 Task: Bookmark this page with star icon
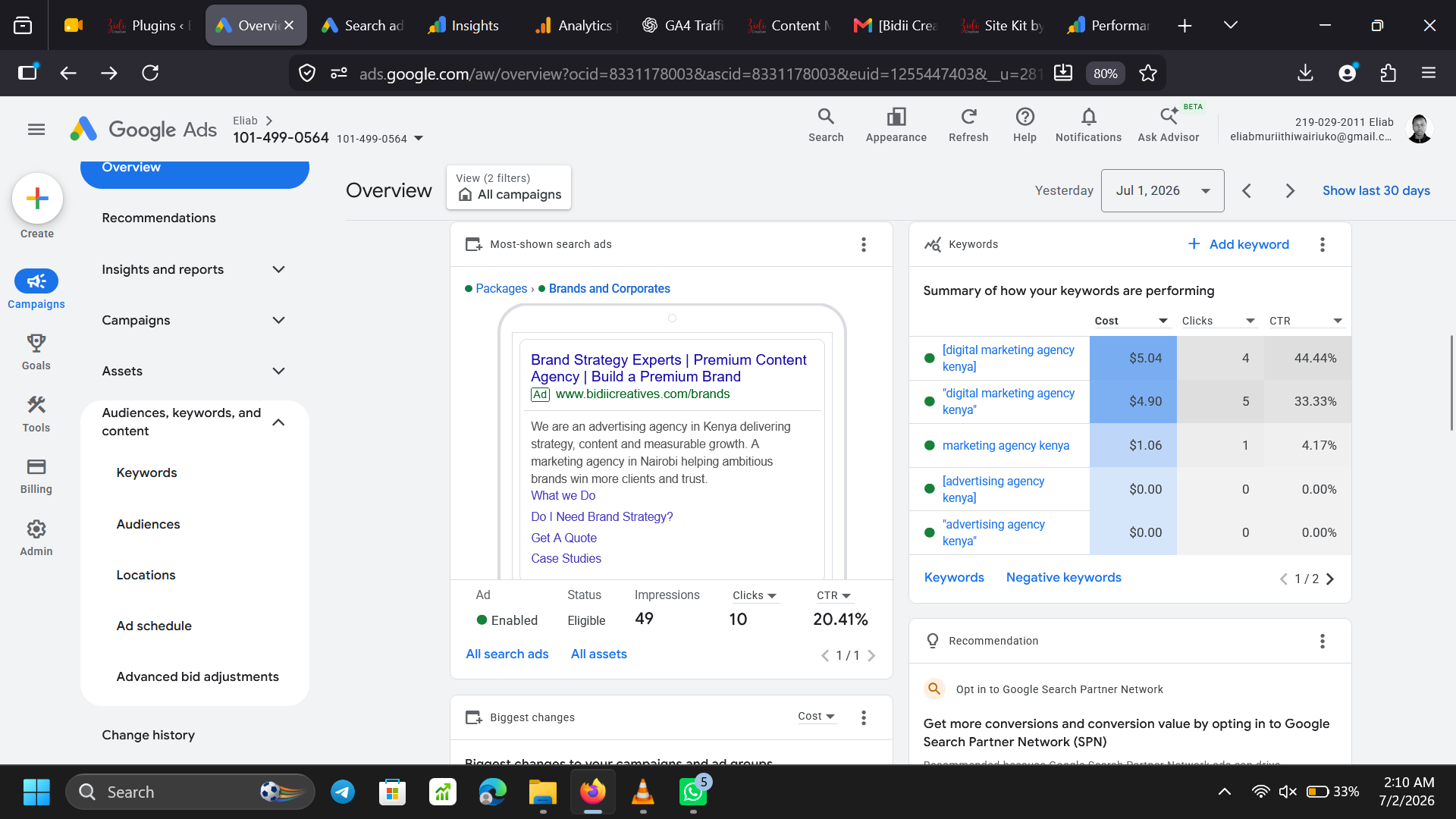[1148, 73]
